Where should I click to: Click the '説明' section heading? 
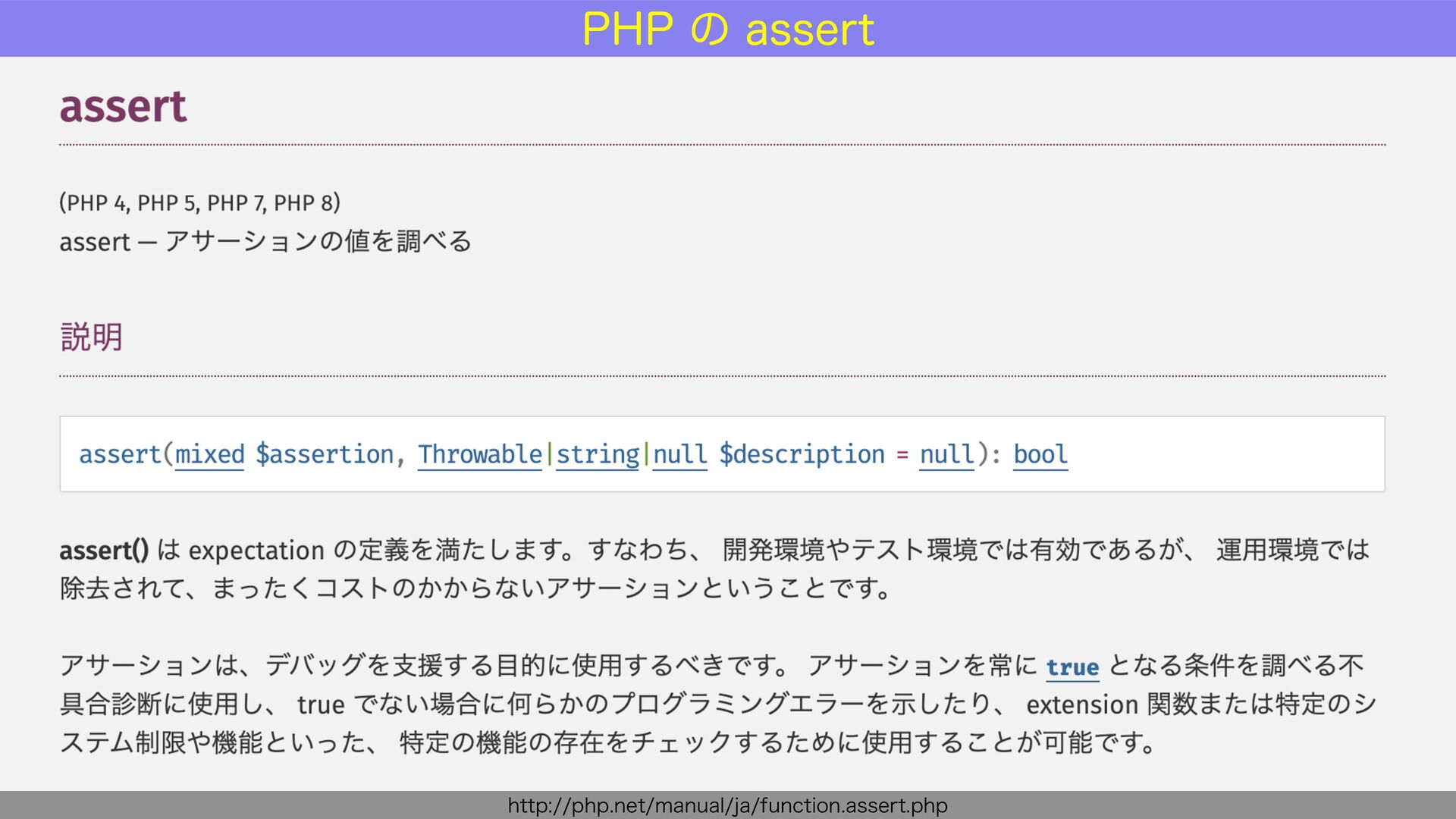coord(91,337)
